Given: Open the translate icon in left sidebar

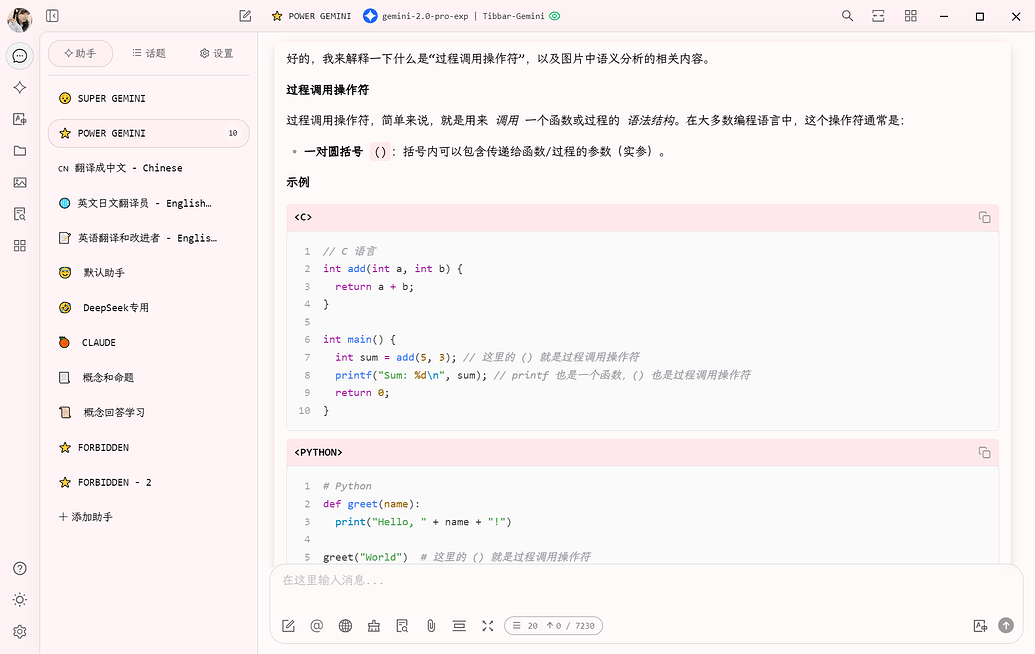Looking at the screenshot, I should tap(20, 119).
